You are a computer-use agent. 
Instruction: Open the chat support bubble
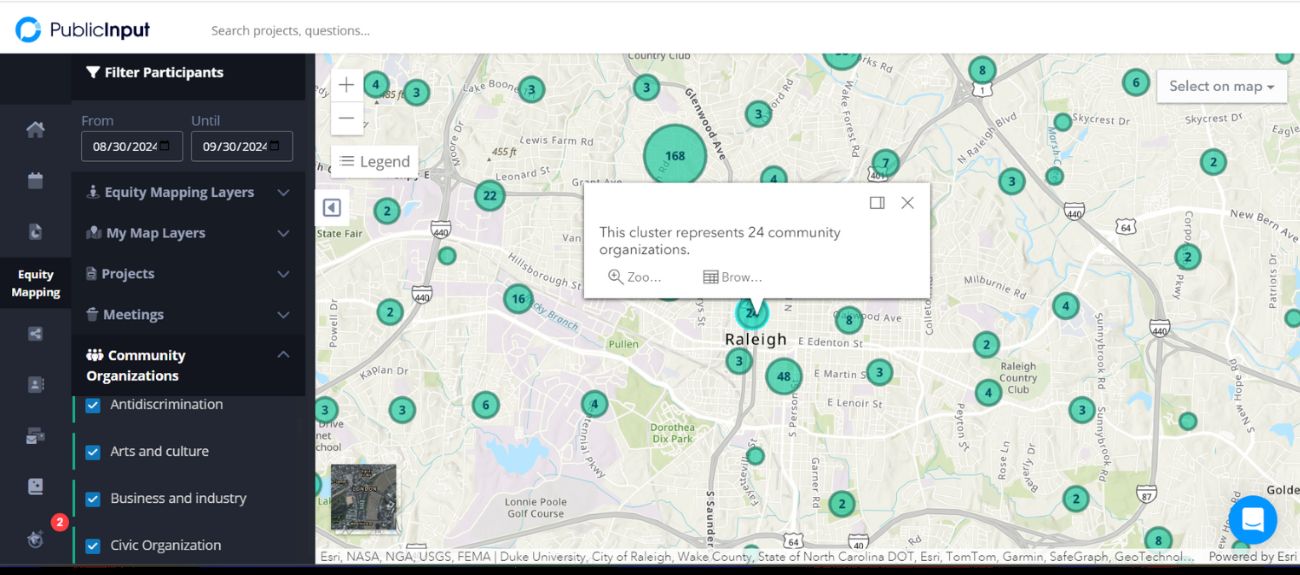pos(1252,519)
